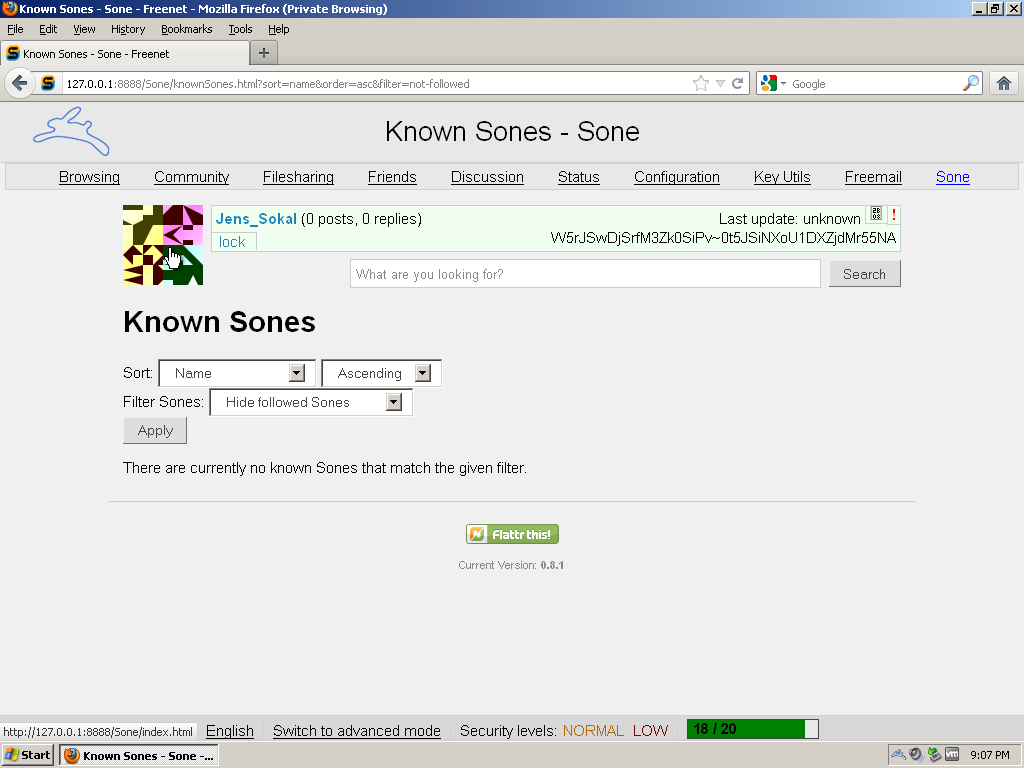Click the second system tray icon
Screen dimensions: 1024x768
tap(916, 755)
